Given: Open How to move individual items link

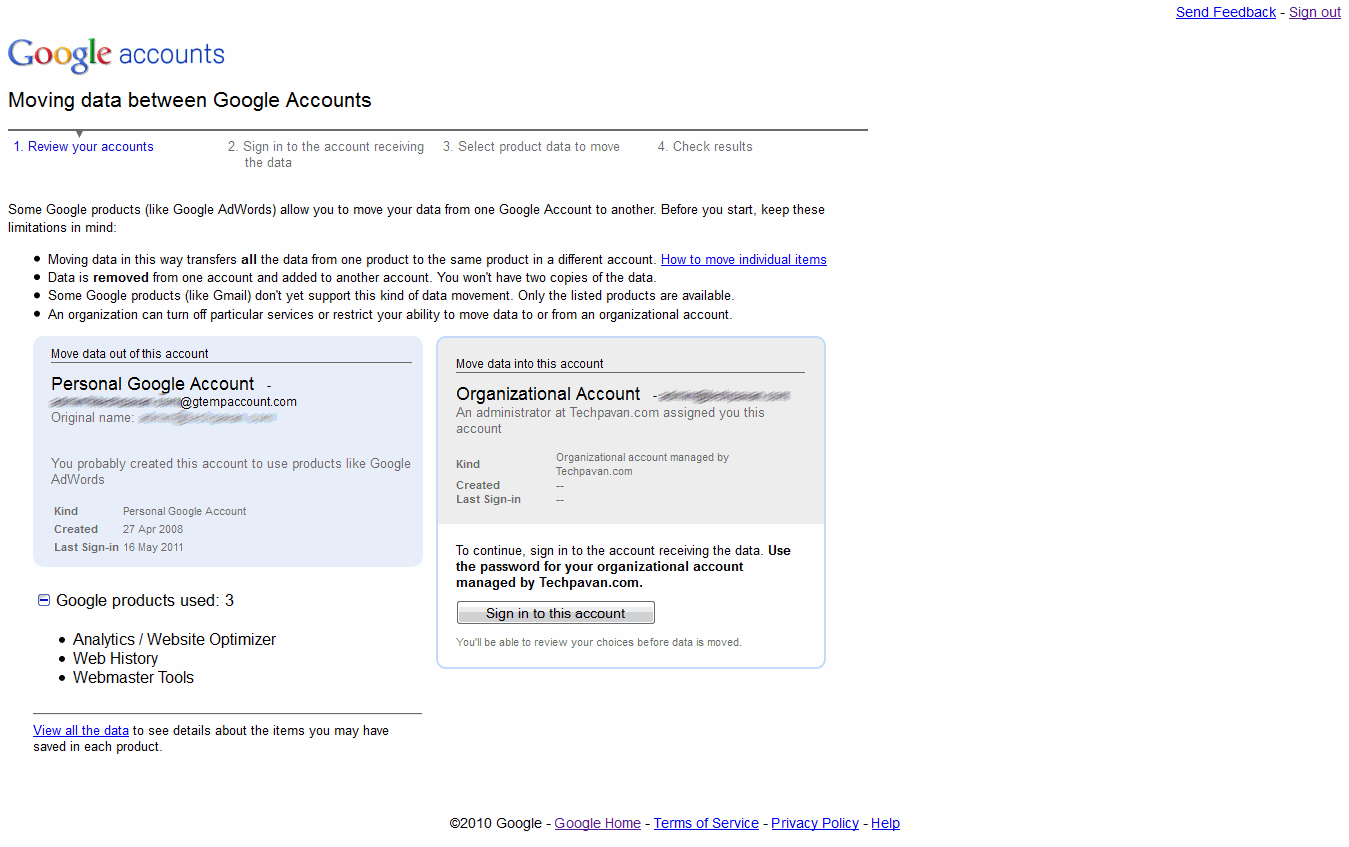Looking at the screenshot, I should (x=743, y=259).
